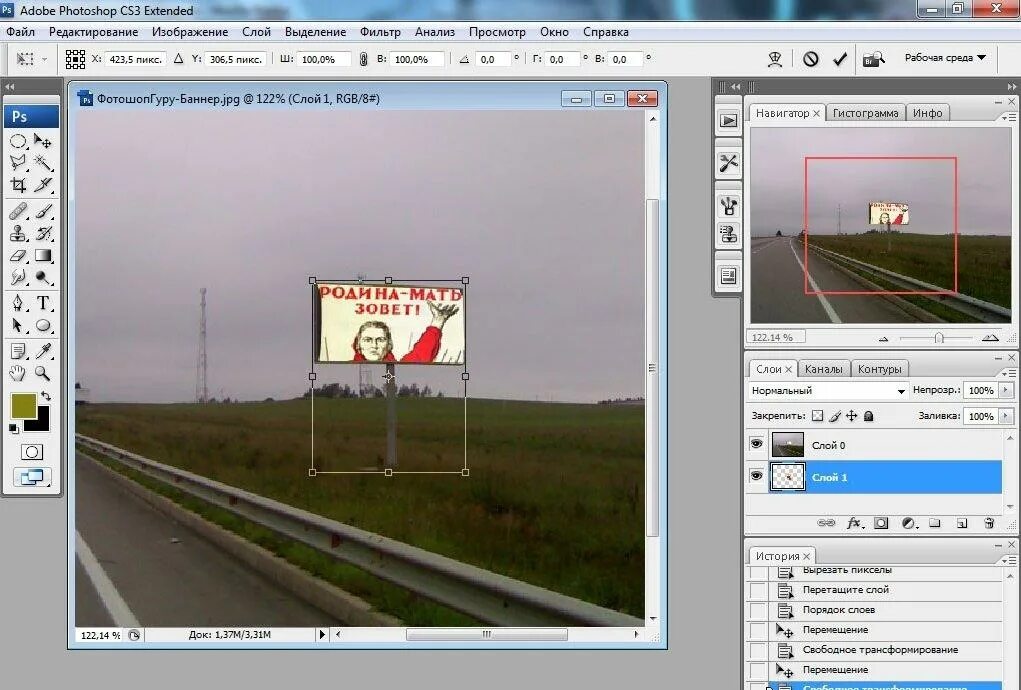This screenshot has height=690, width=1021.
Task: Open the Изображение menu
Action: click(x=190, y=32)
